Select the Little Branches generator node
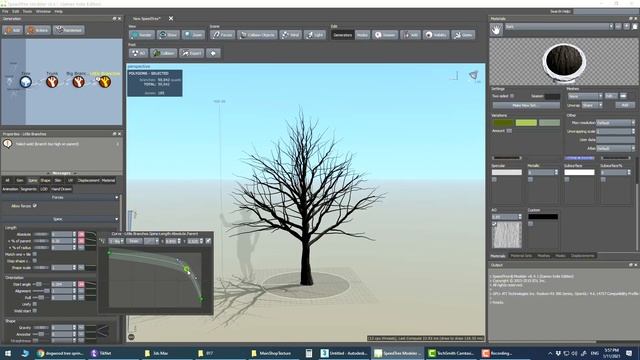The height and width of the screenshot is (360, 640). (104, 82)
